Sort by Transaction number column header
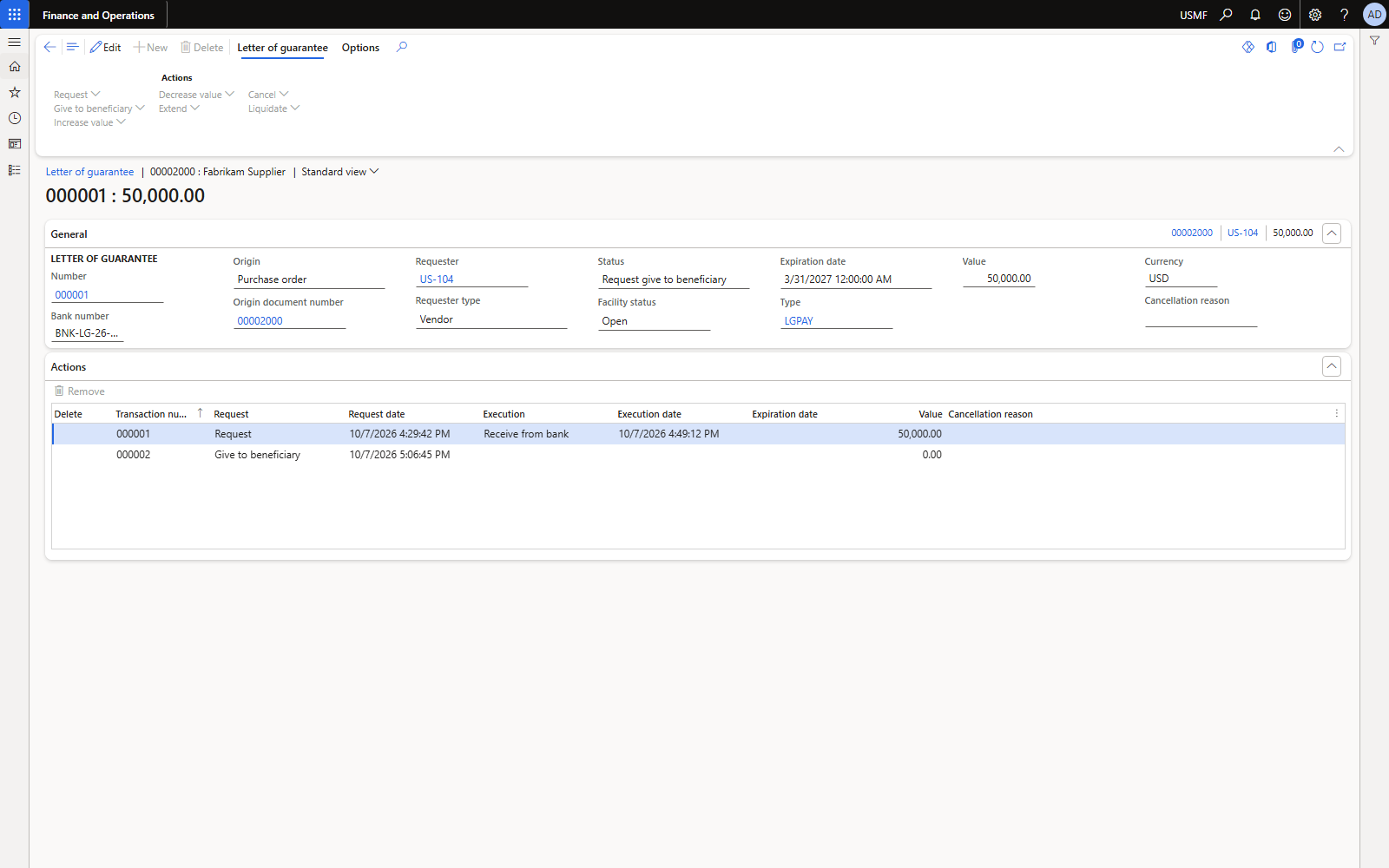This screenshot has height=868, width=1389. 151,414
